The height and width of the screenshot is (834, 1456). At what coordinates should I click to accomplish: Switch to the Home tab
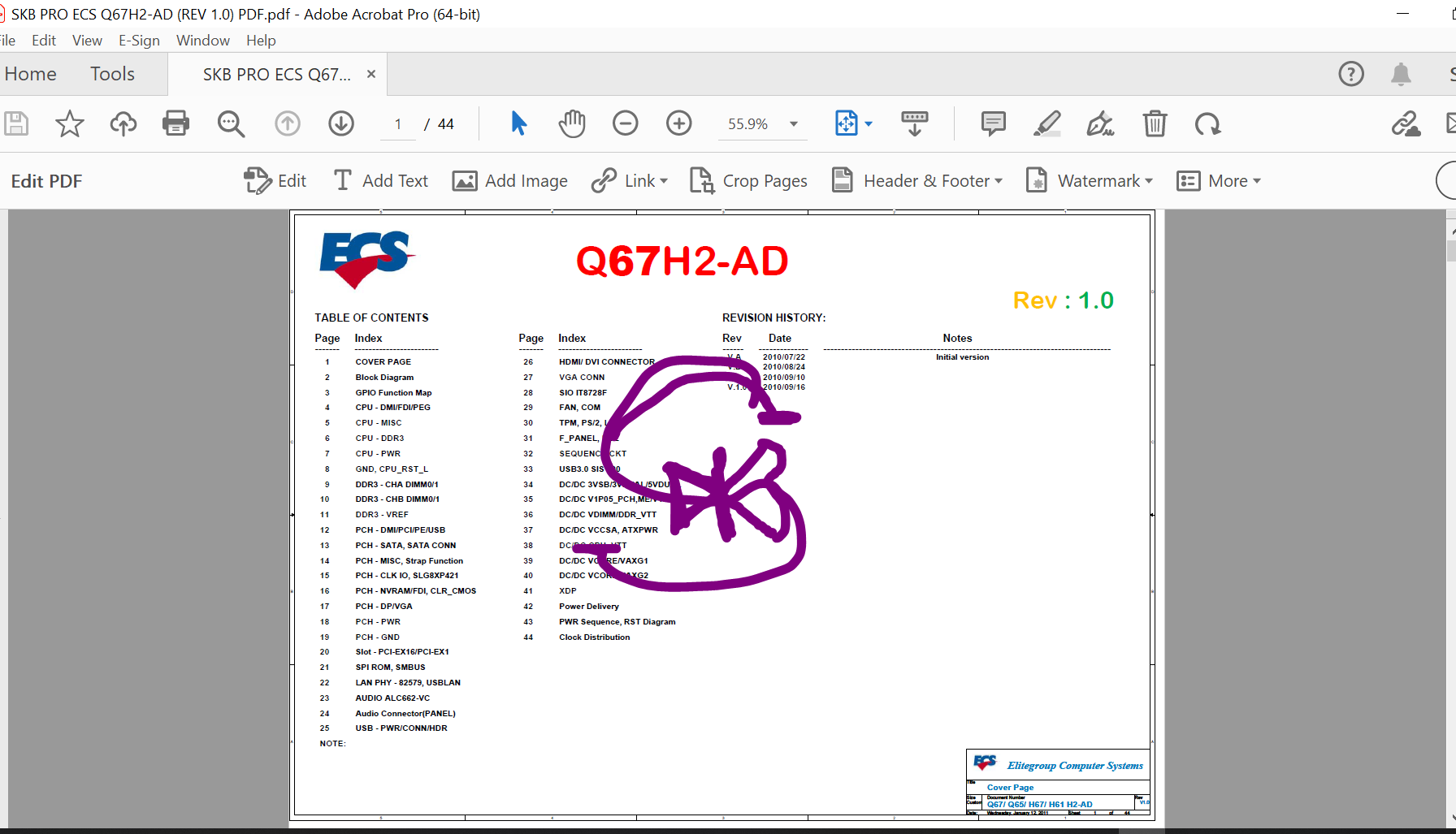31,74
